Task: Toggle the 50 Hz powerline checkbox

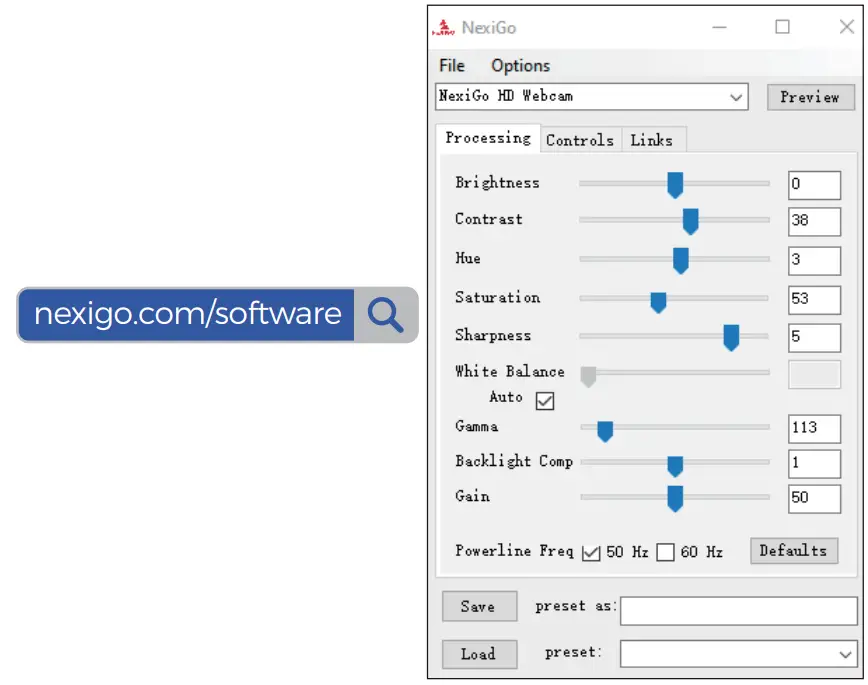Action: 591,552
